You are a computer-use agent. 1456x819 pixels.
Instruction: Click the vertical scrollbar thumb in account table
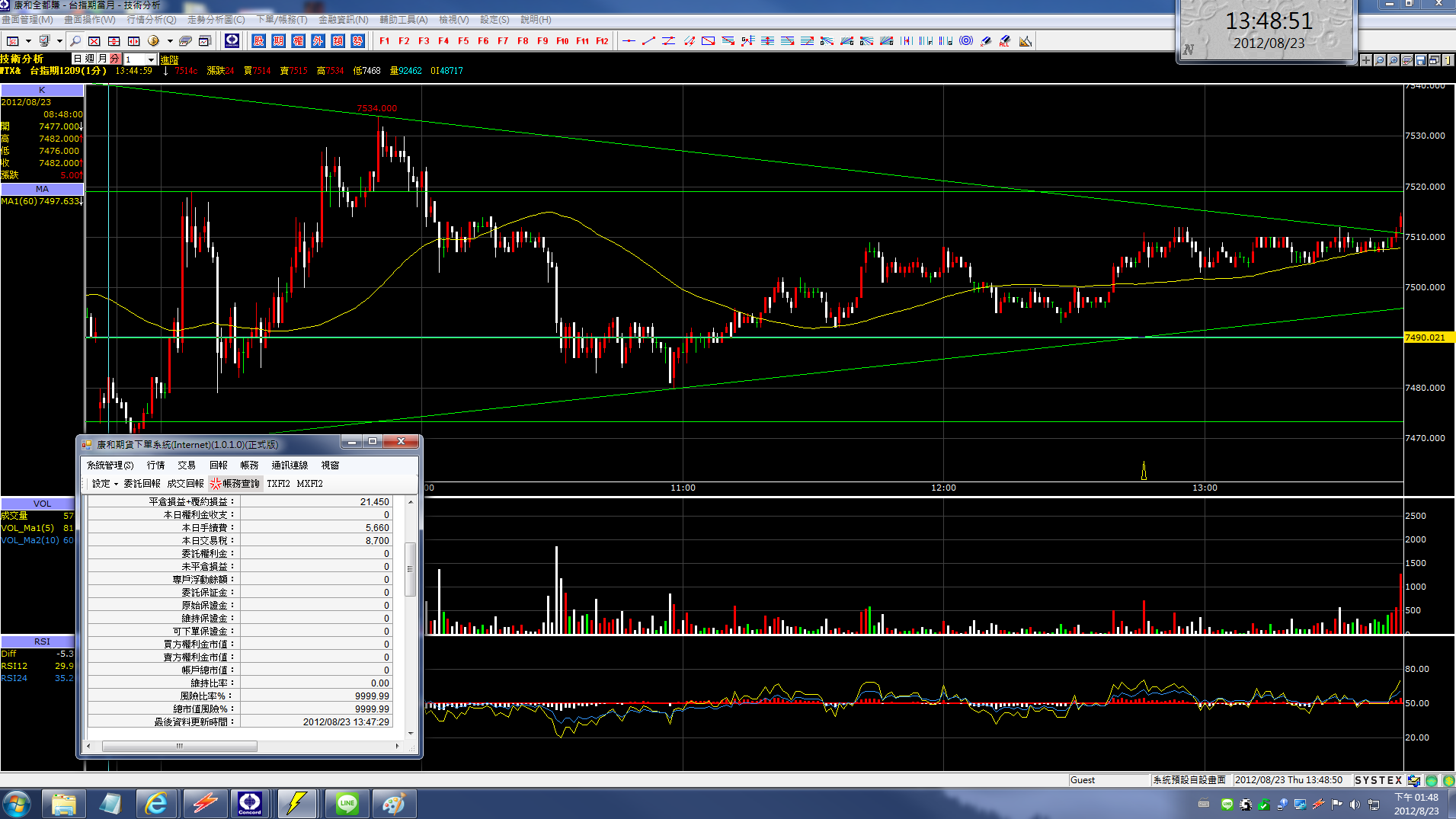(410, 569)
